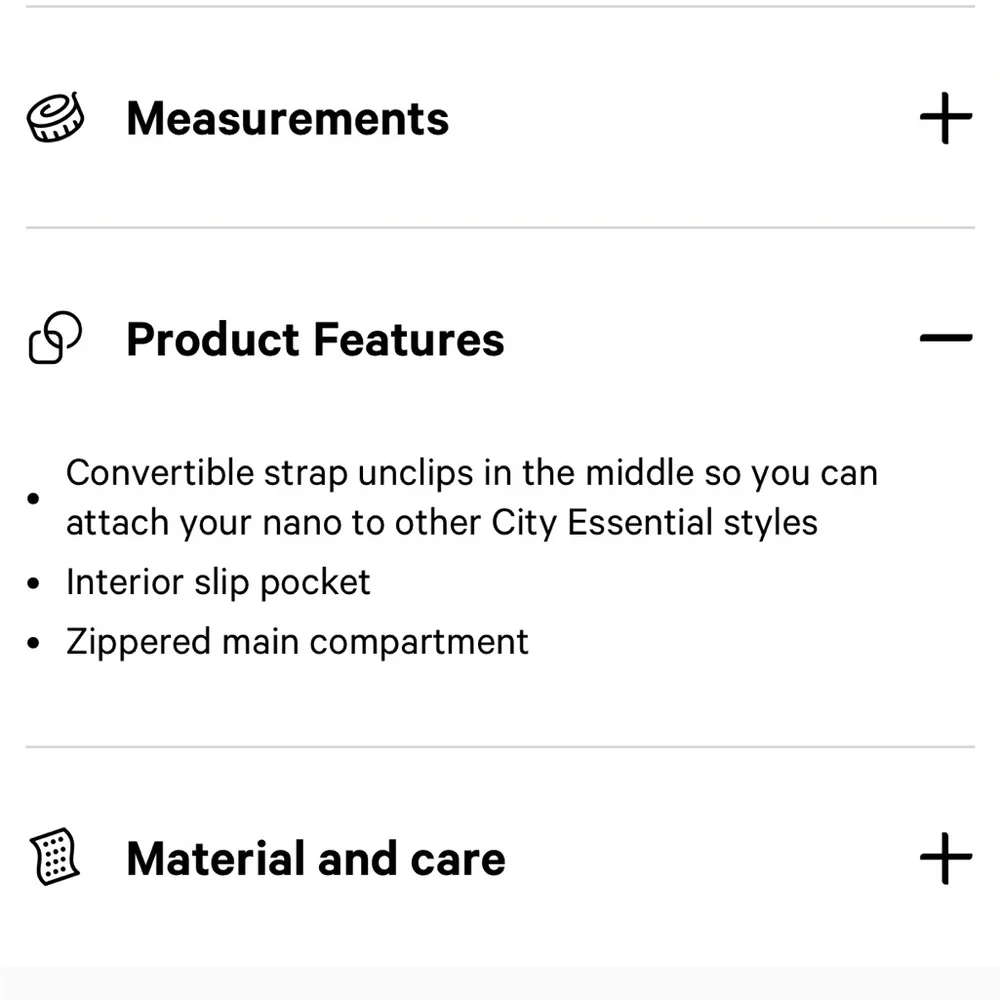Image resolution: width=1000 pixels, height=1000 pixels.
Task: Click 'Zippered main compartment' feature text
Action: (297, 641)
